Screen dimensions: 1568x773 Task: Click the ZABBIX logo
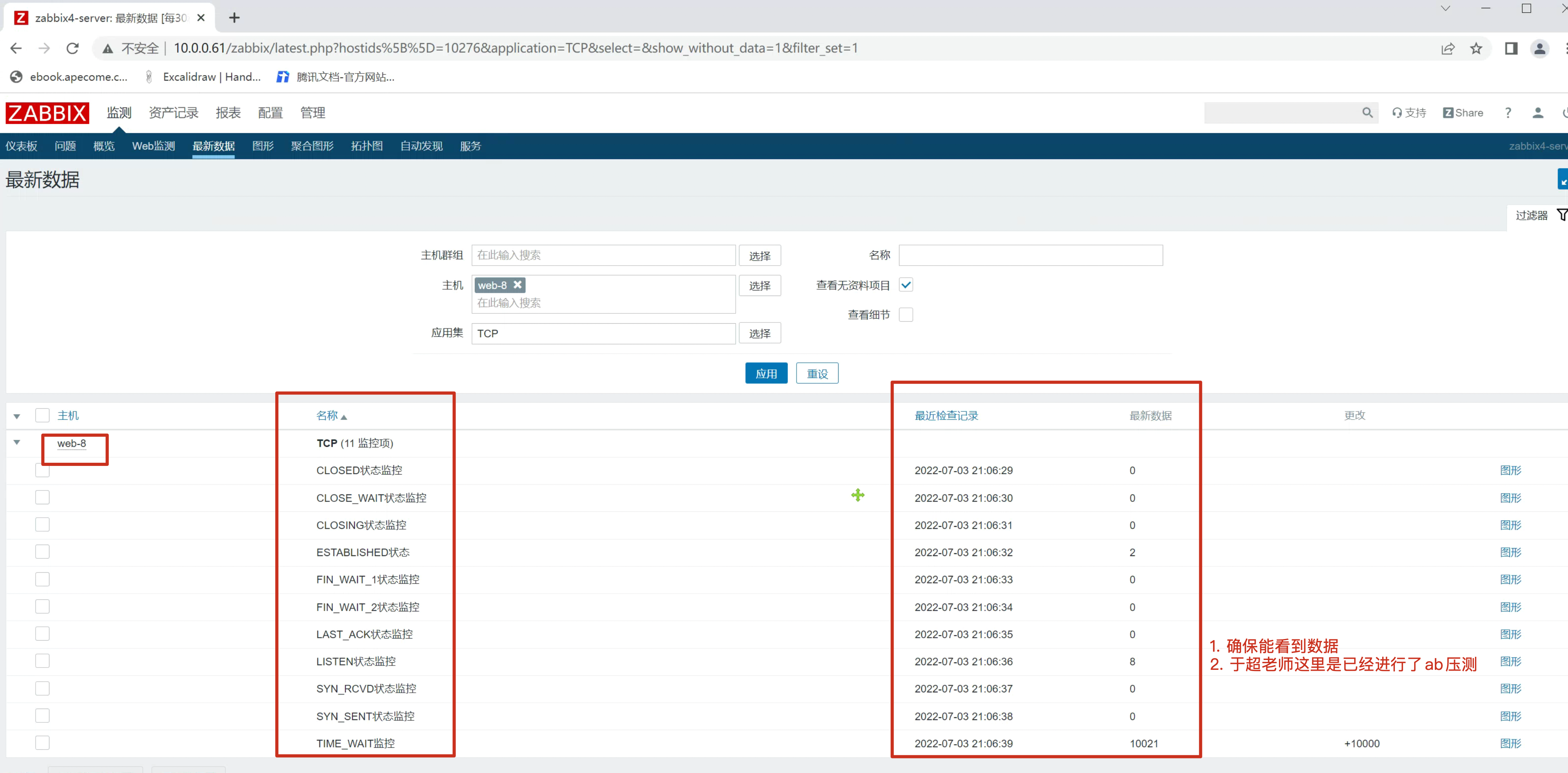coord(47,113)
